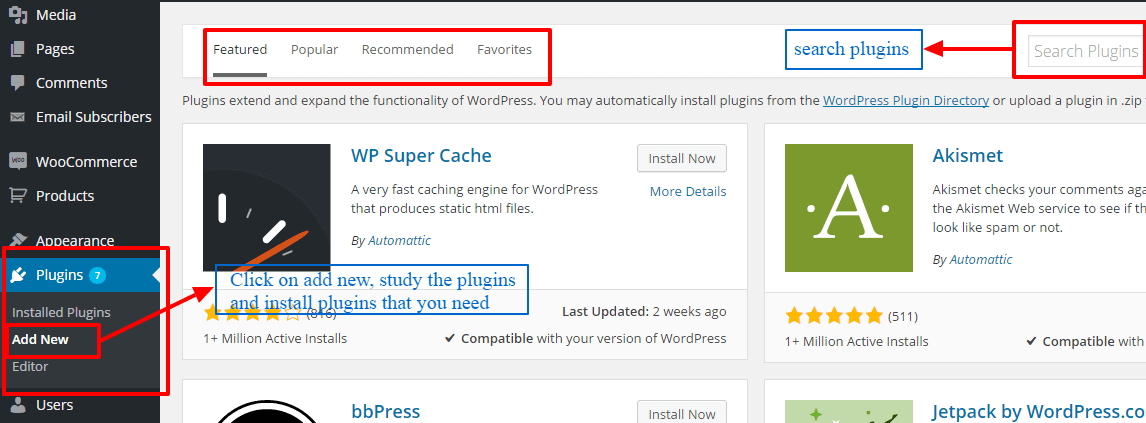Click the Media sidebar icon
Image resolution: width=1146 pixels, height=423 pixels.
(x=18, y=15)
